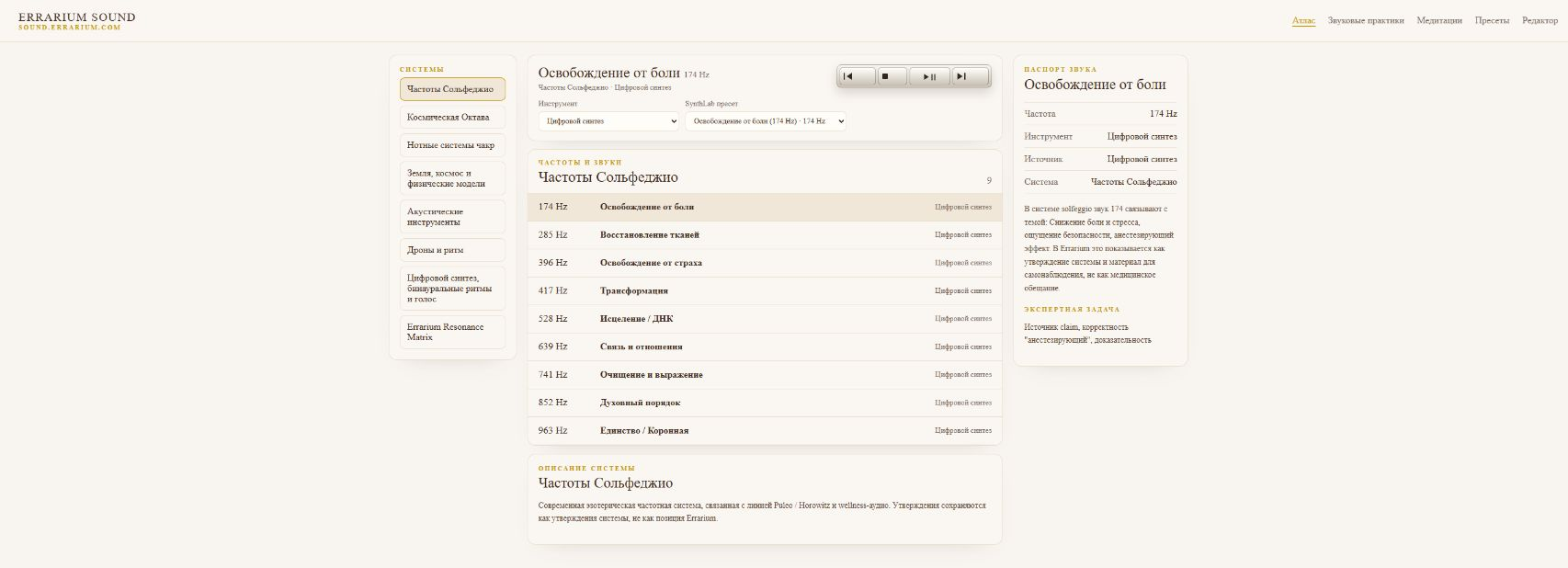Click the sound count "9" in list header
The image size is (1568, 568).
coord(989,180)
